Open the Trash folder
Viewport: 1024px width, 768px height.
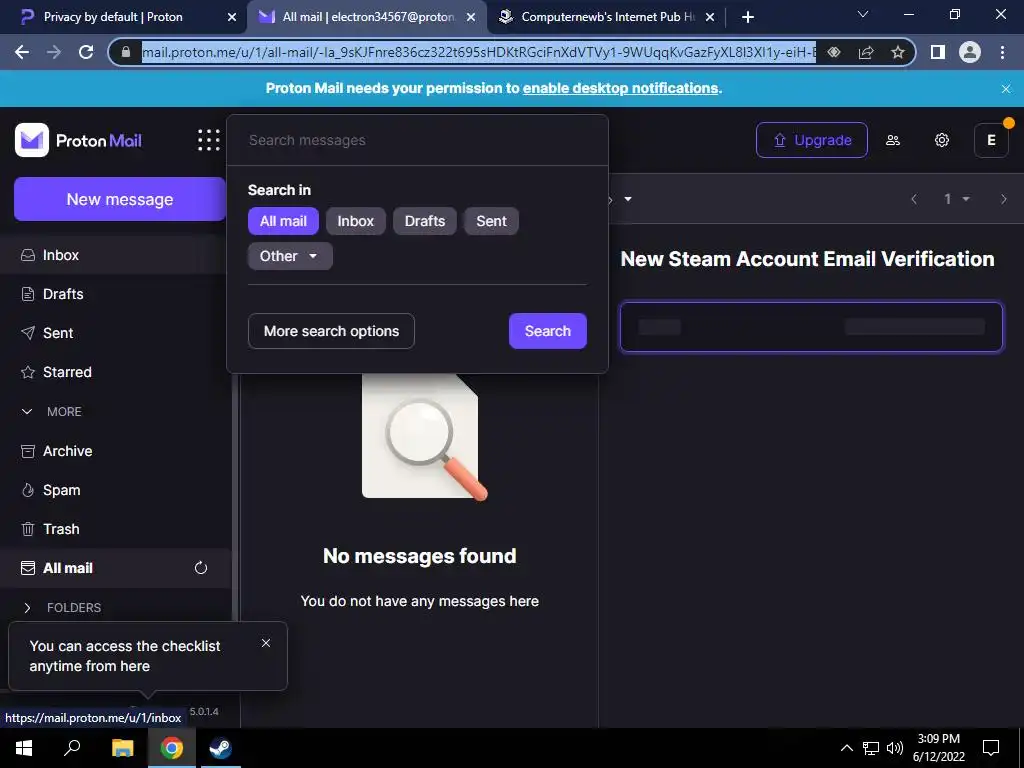(114, 529)
